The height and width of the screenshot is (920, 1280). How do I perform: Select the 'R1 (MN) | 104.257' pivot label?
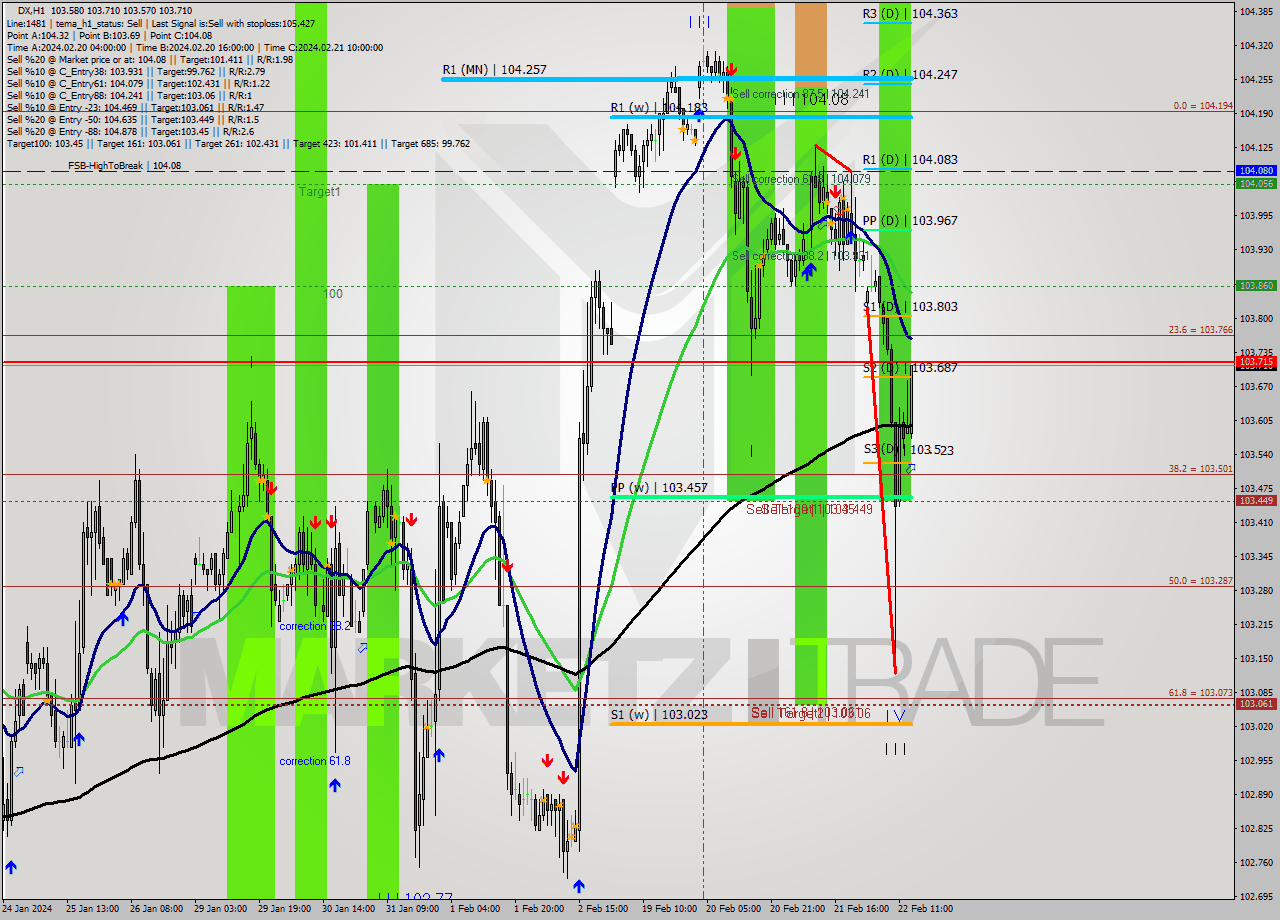[495, 70]
